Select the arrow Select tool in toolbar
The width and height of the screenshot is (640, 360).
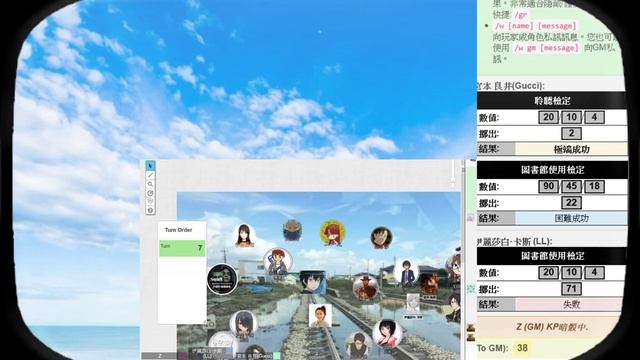[x=150, y=166]
